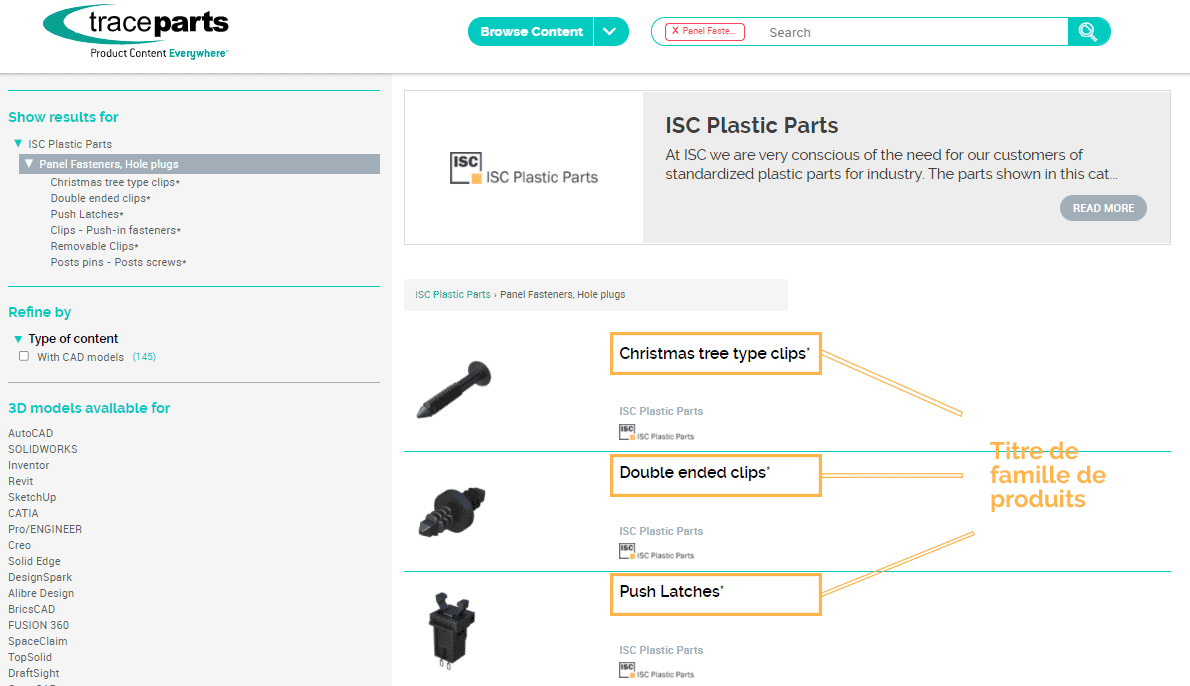Click the TraceParts logo

136,31
